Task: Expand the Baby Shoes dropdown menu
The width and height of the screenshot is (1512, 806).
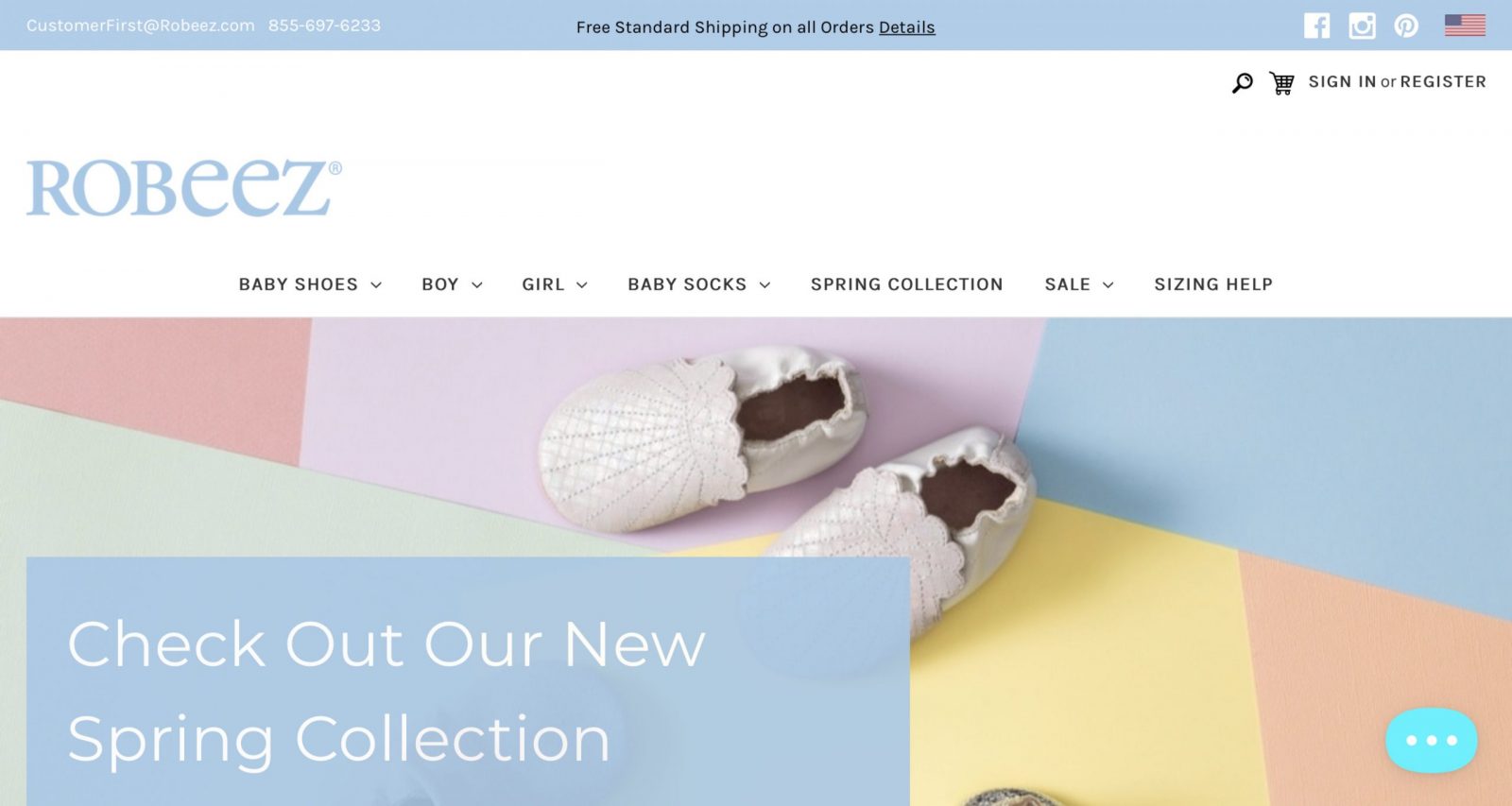Action: (x=310, y=284)
